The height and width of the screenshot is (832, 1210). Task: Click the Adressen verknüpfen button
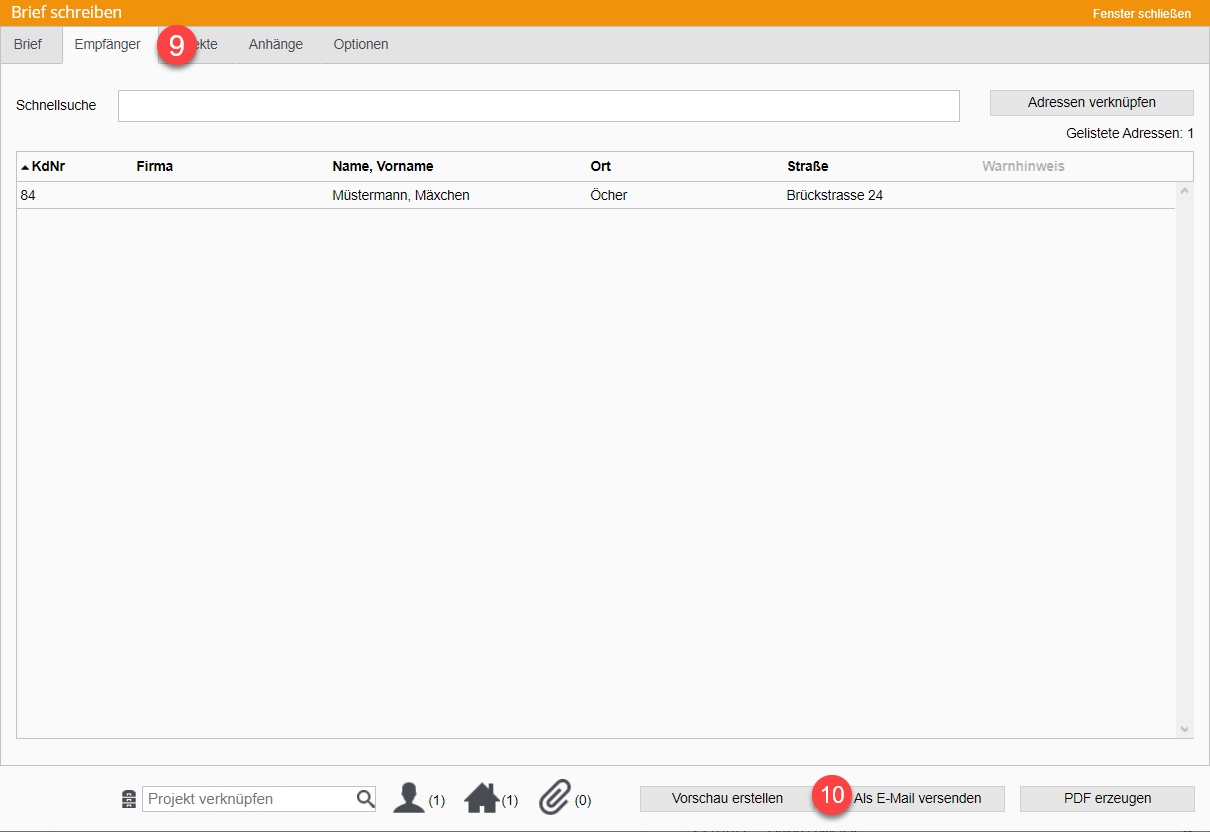coord(1091,103)
